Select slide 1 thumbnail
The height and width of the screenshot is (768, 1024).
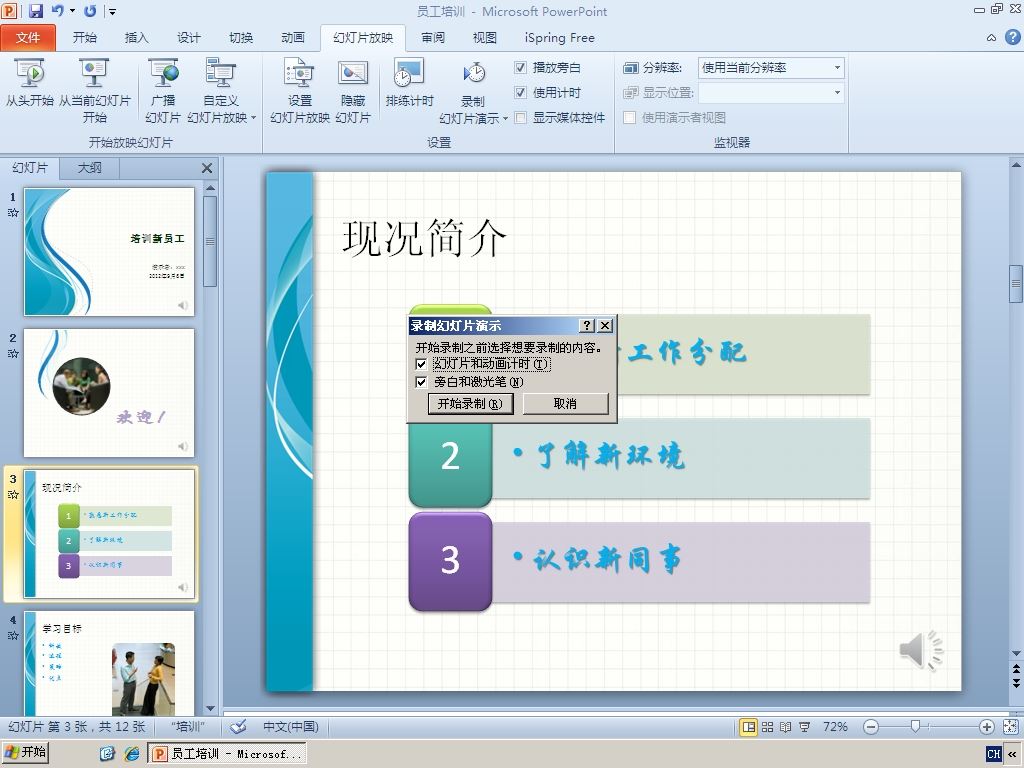tap(109, 252)
